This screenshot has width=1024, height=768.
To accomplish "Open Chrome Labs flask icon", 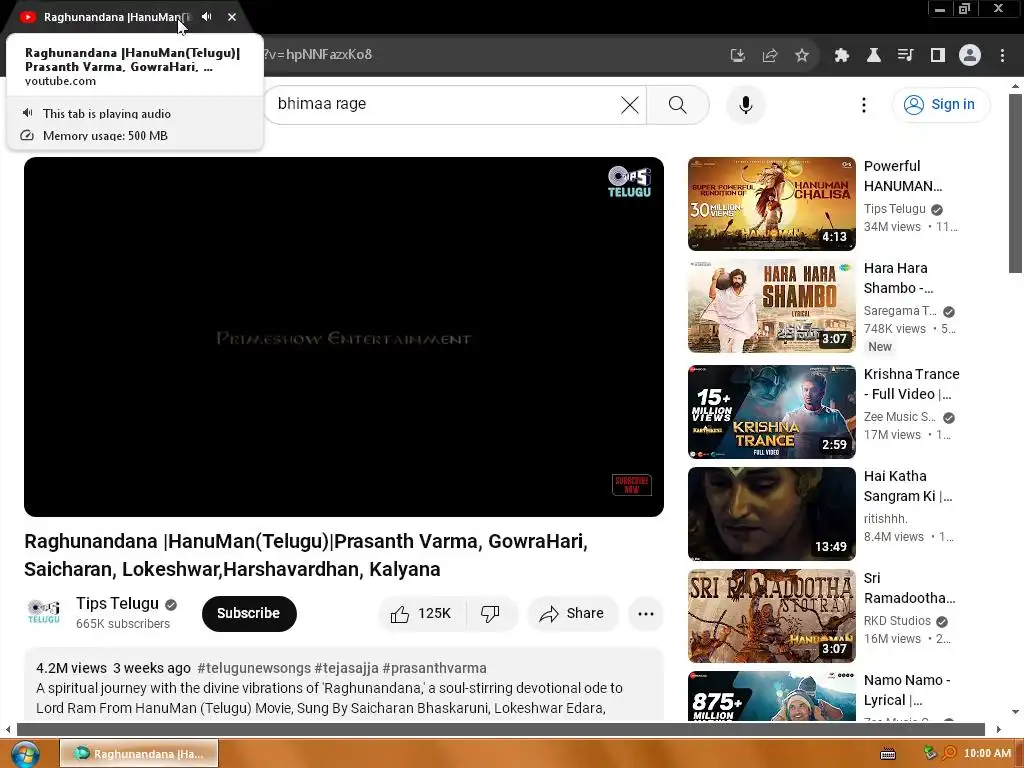I will tap(874, 55).
